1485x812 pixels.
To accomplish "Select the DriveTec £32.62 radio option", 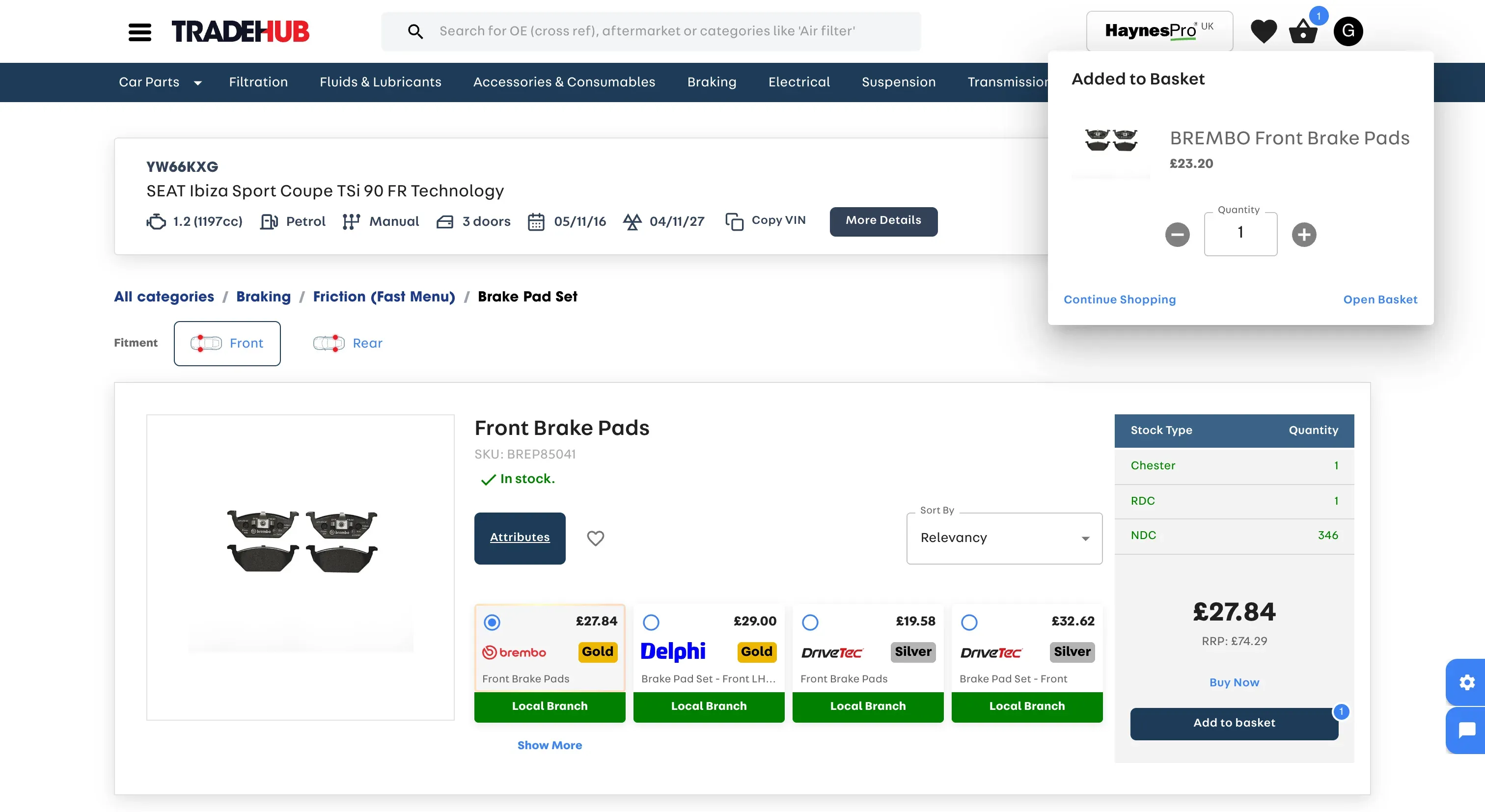I will coord(969,623).
